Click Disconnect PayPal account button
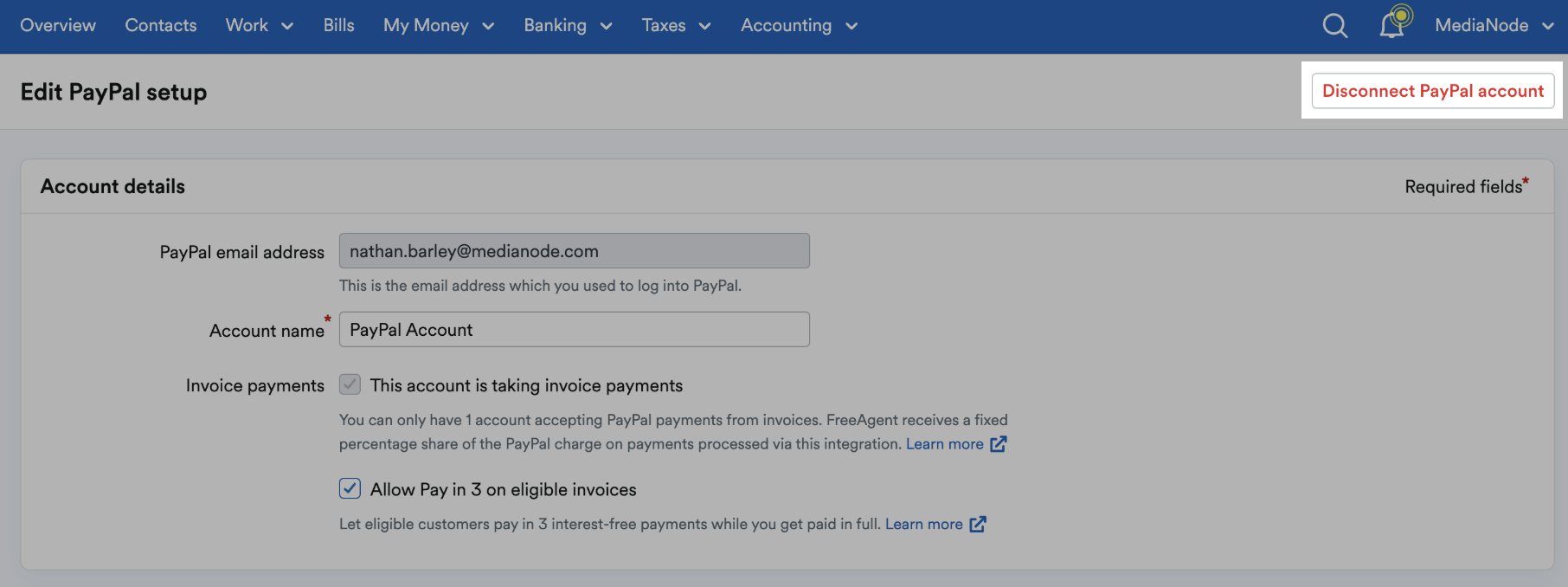1568x587 pixels. tap(1433, 91)
